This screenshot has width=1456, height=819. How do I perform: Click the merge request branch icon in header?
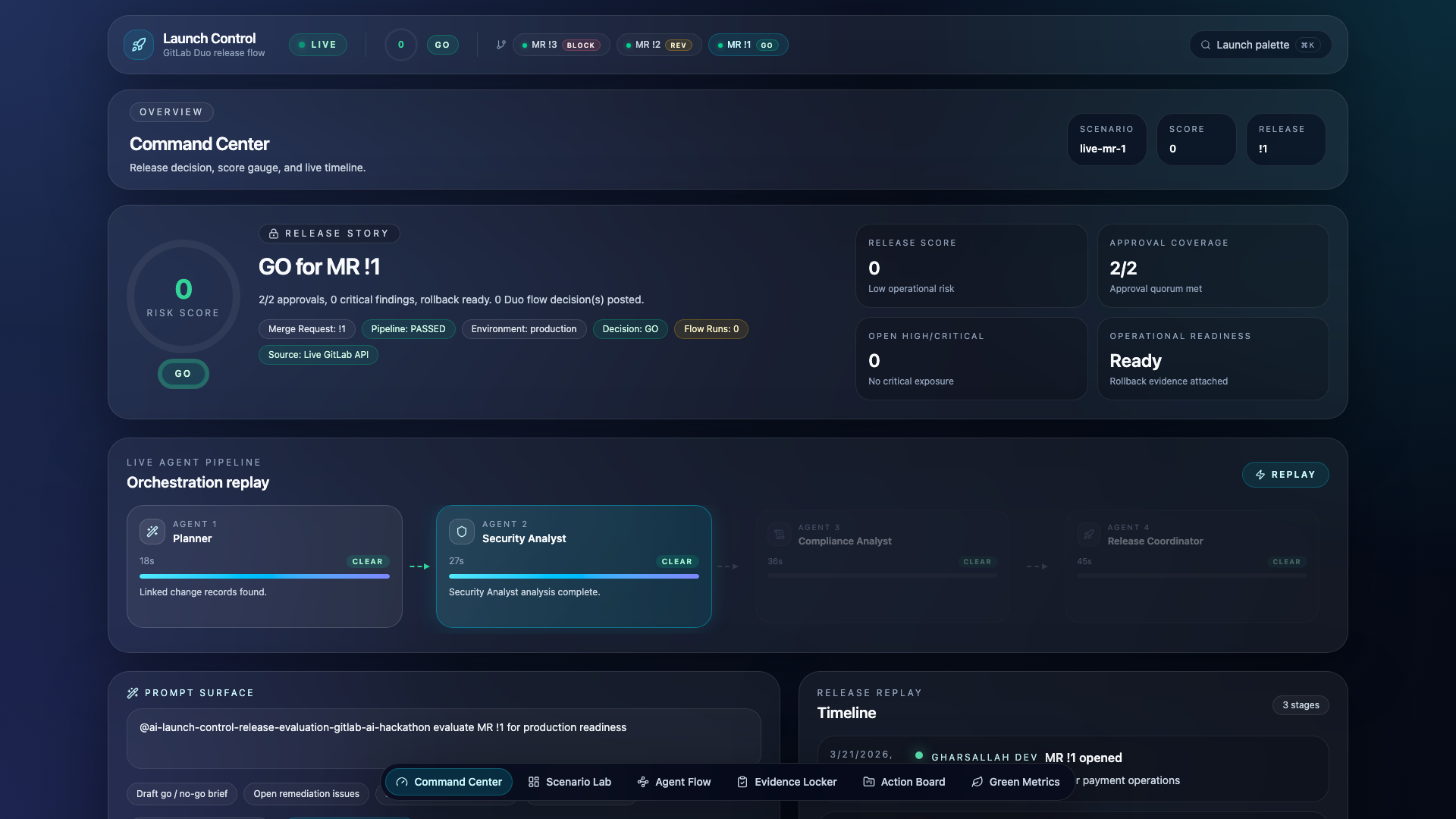point(500,45)
